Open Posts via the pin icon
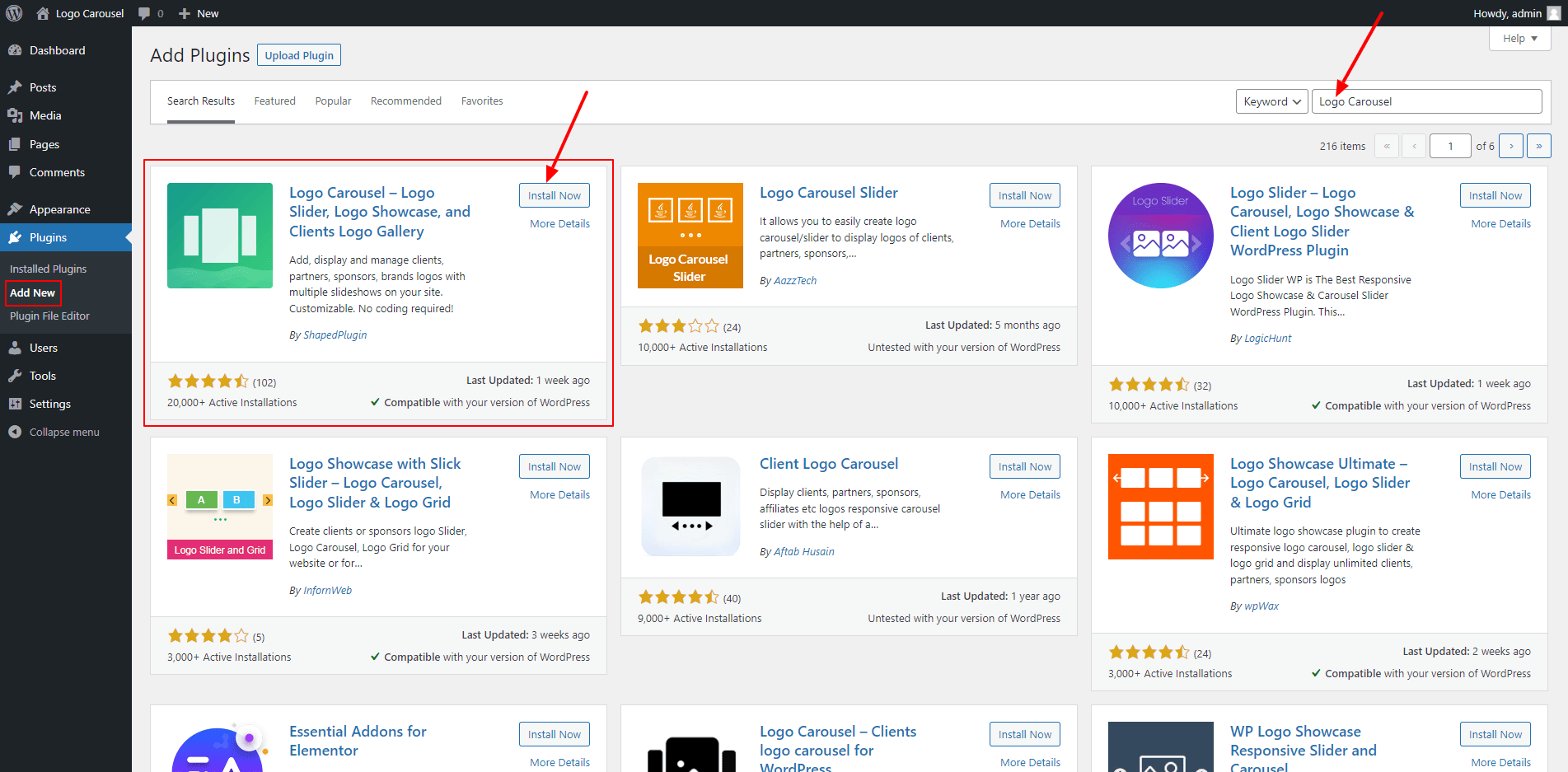Image resolution: width=1568 pixels, height=772 pixels. [15, 87]
